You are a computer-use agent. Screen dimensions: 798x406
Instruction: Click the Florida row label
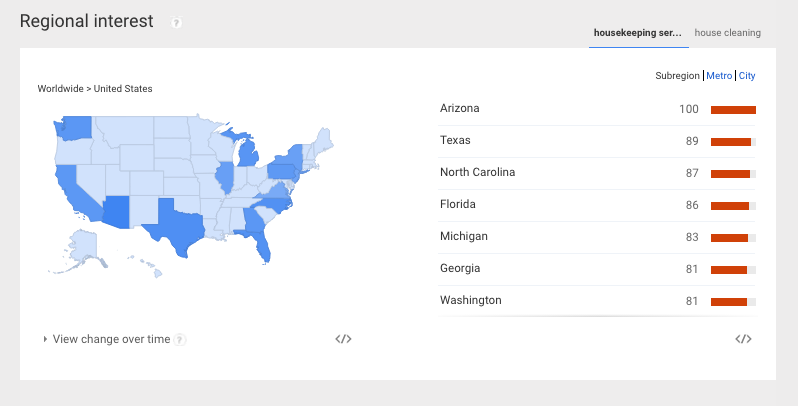pos(458,204)
